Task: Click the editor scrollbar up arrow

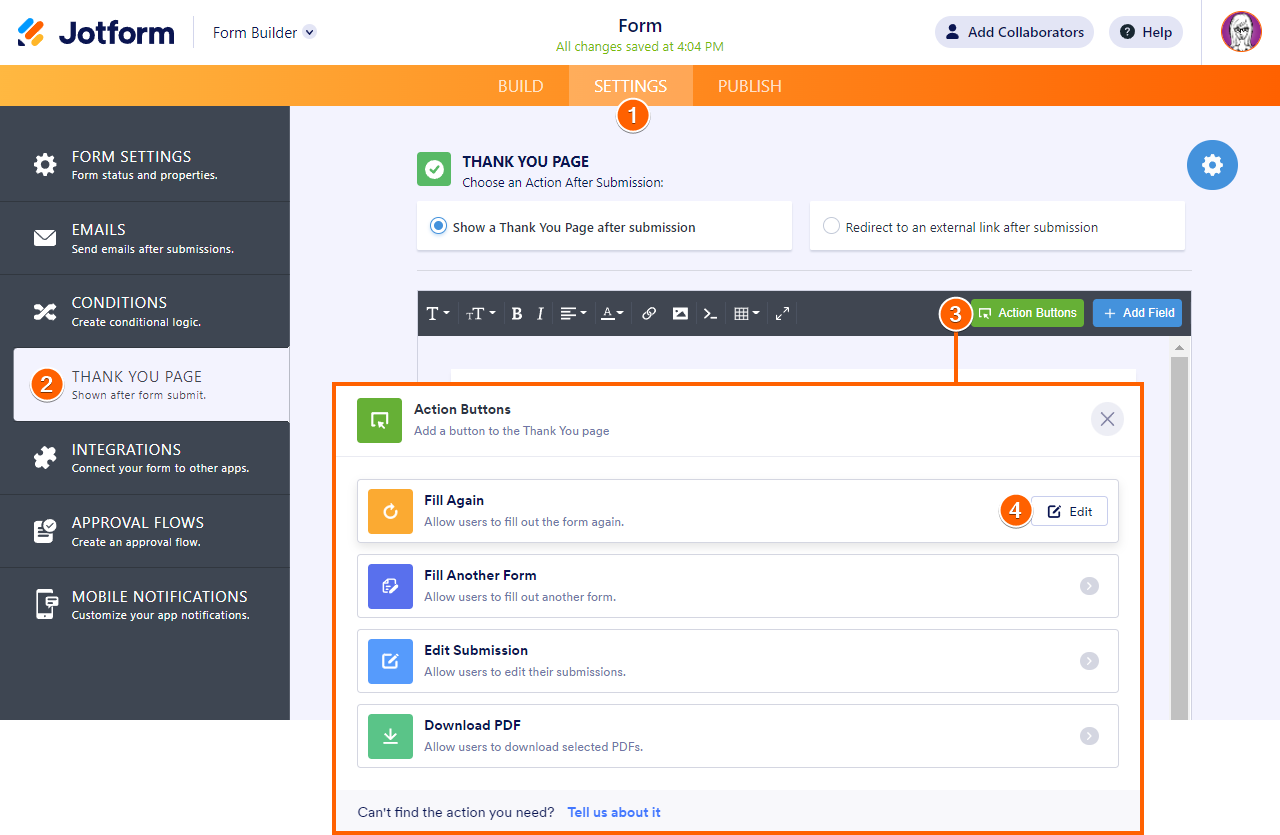Action: [1179, 347]
